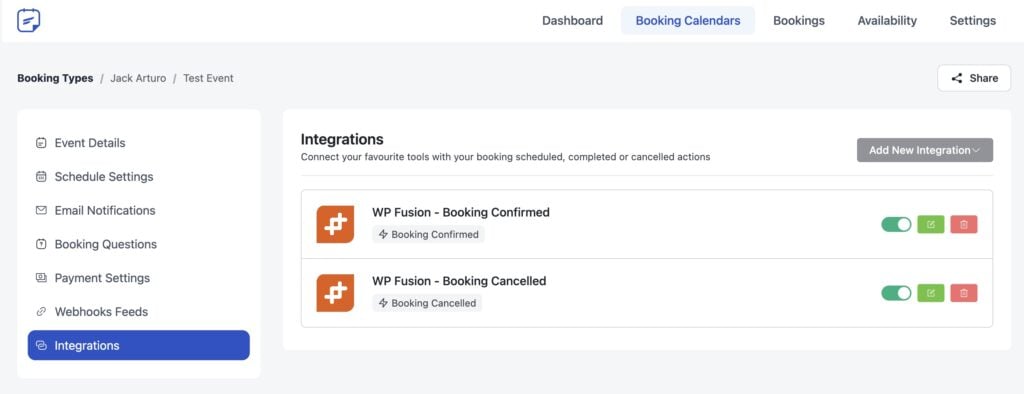The image size is (1024, 394).
Task: Click the Event Details calendar icon
Action: click(x=41, y=142)
